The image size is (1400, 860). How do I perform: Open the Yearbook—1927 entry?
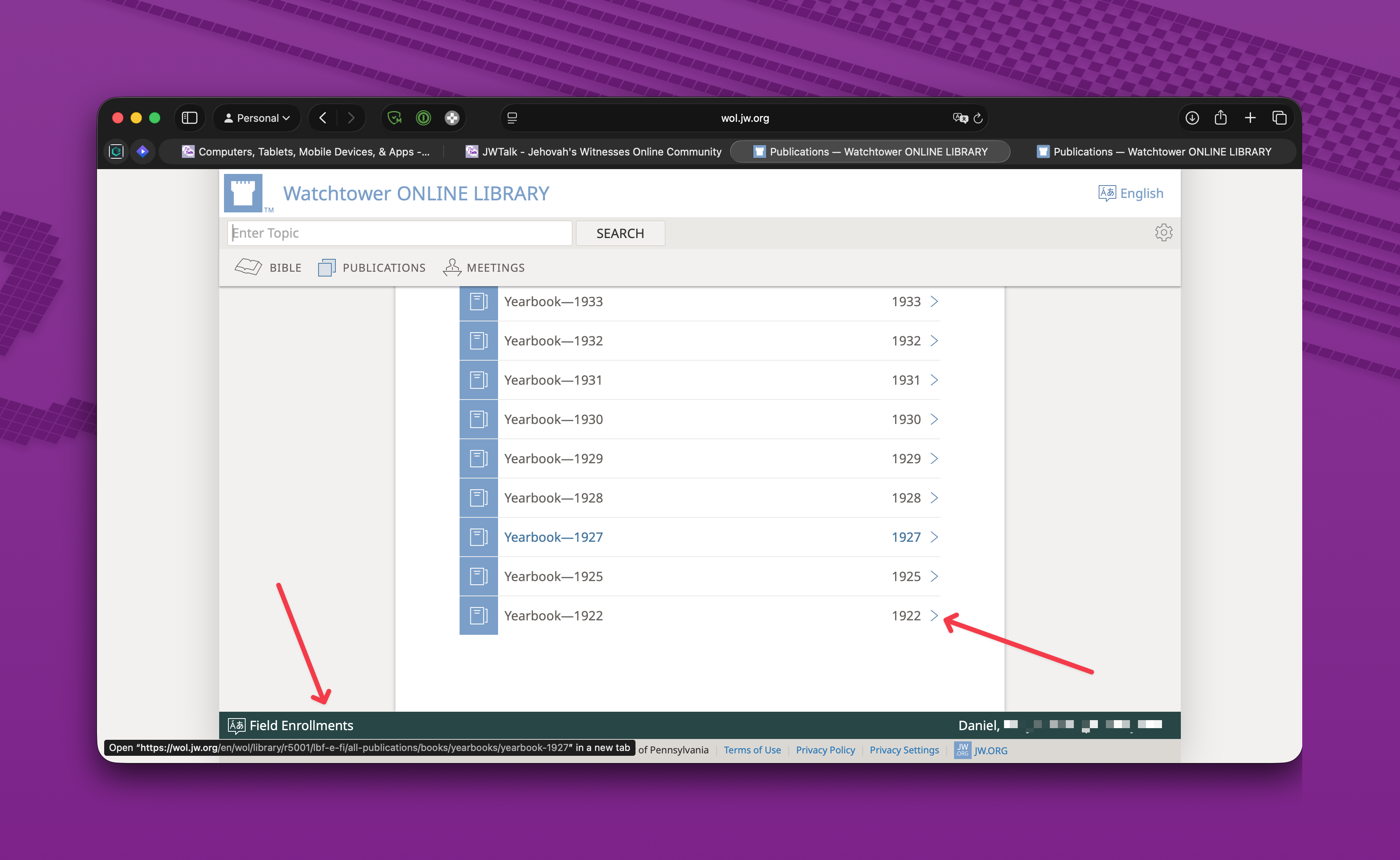(553, 537)
